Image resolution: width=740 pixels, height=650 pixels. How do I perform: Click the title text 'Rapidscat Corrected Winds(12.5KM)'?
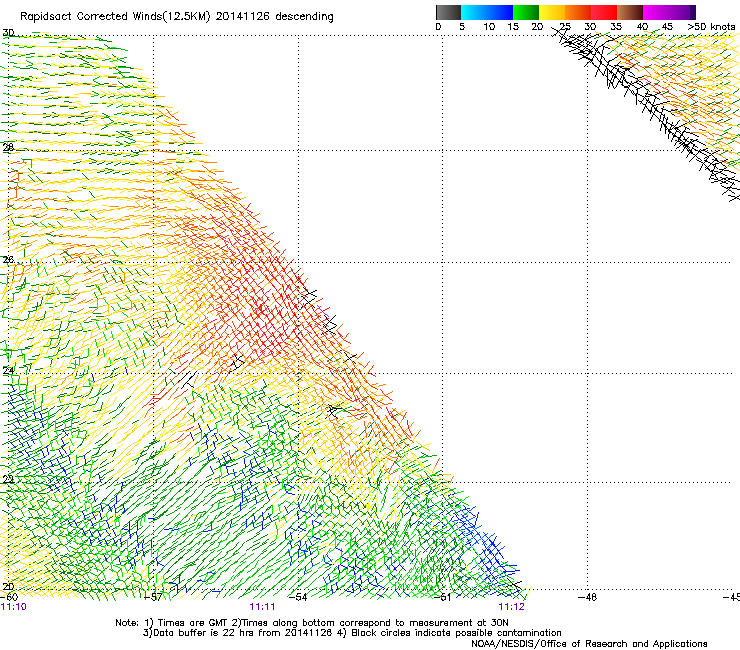click(115, 17)
